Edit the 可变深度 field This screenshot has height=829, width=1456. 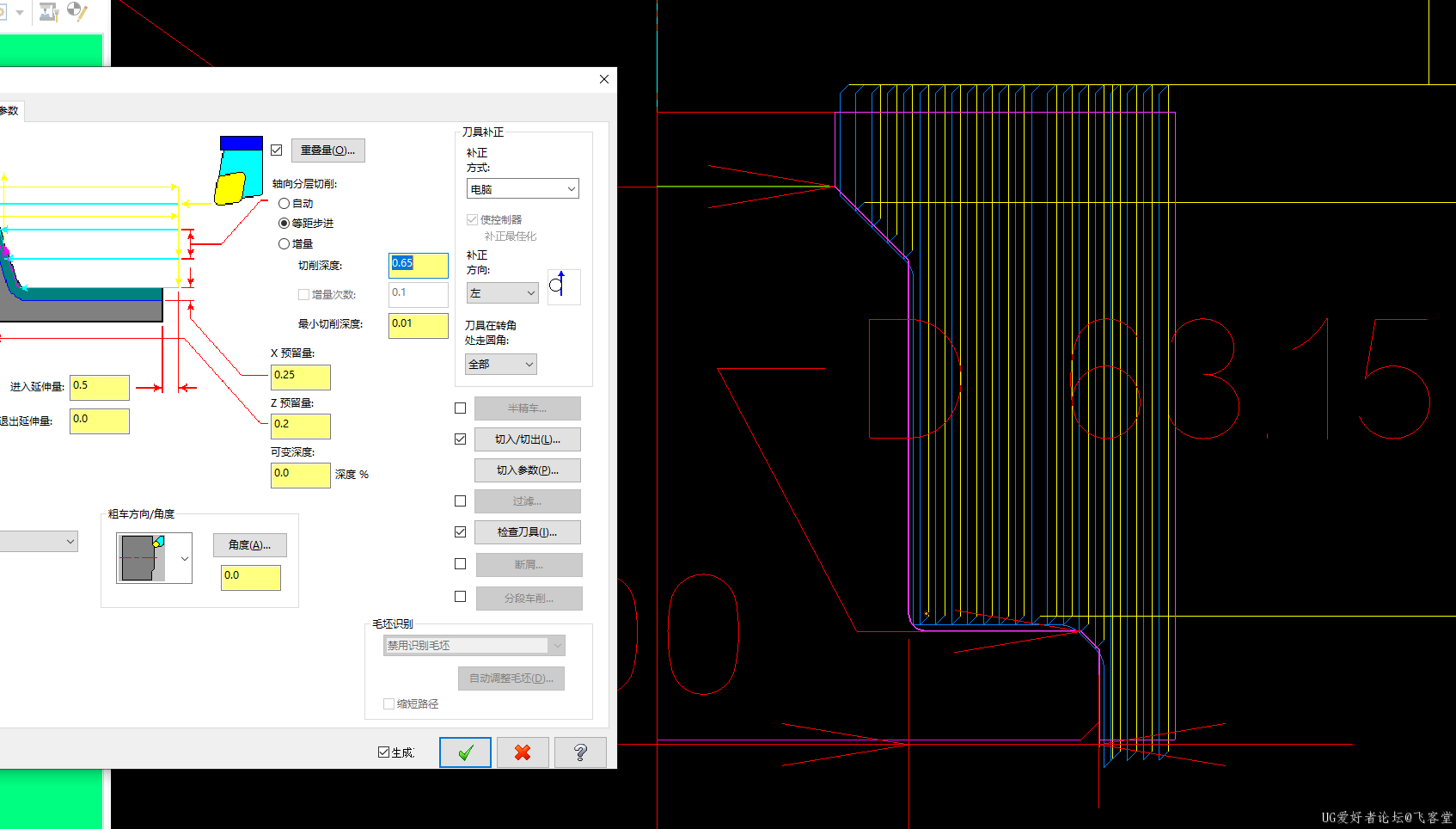click(x=301, y=475)
